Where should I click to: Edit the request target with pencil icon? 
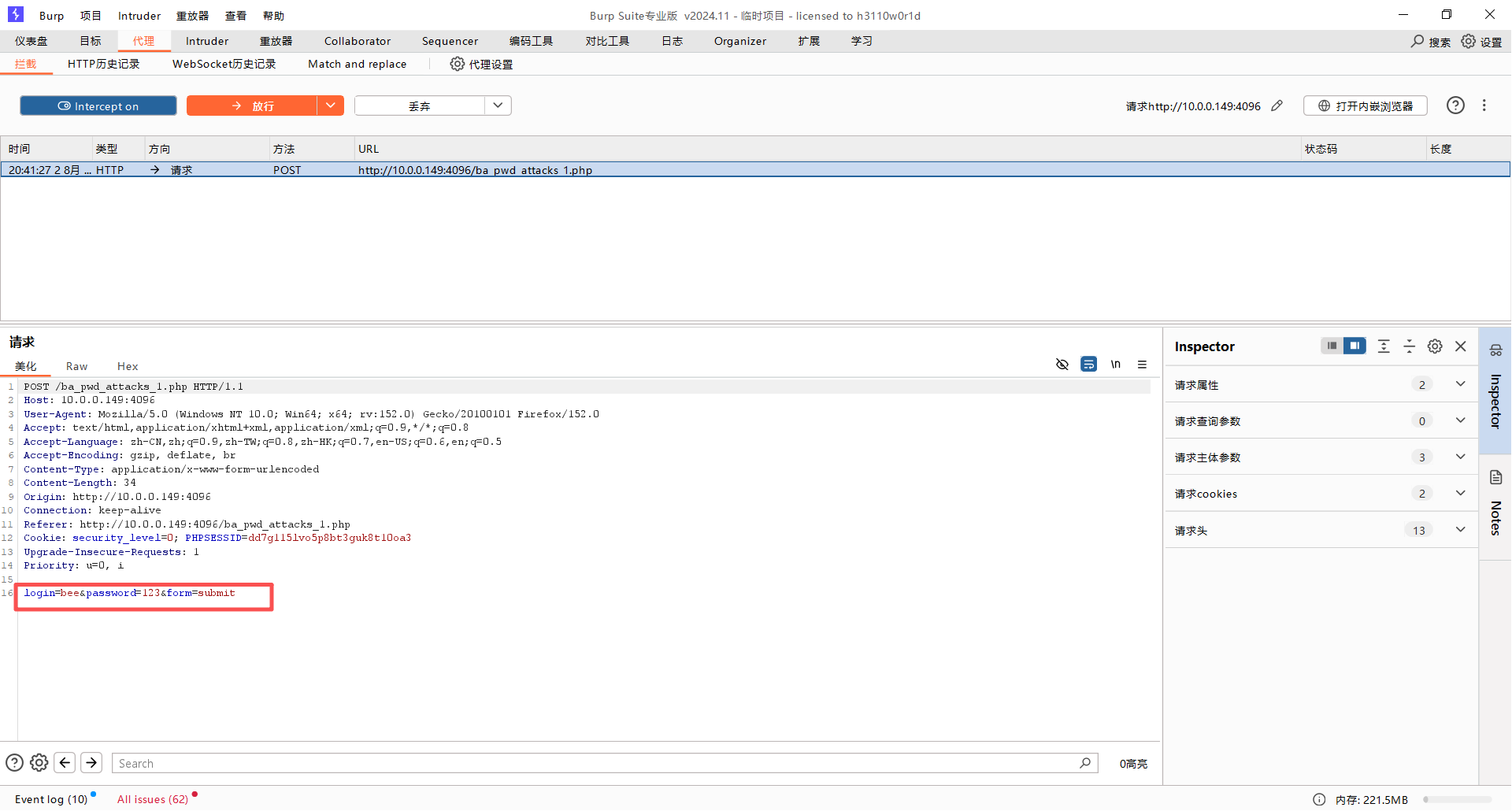point(1277,106)
